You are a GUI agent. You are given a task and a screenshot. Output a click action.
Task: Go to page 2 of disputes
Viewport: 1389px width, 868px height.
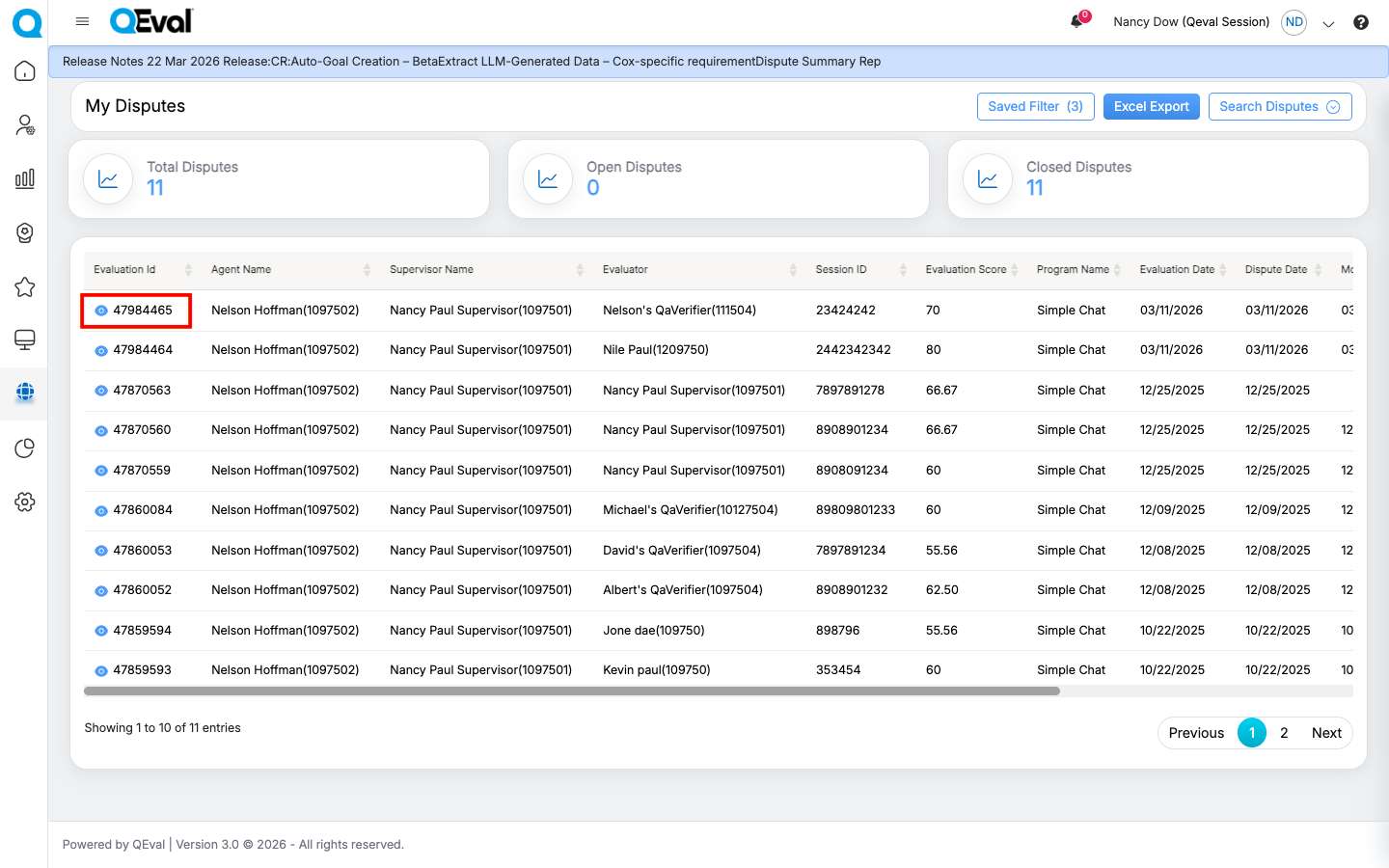[x=1284, y=733]
